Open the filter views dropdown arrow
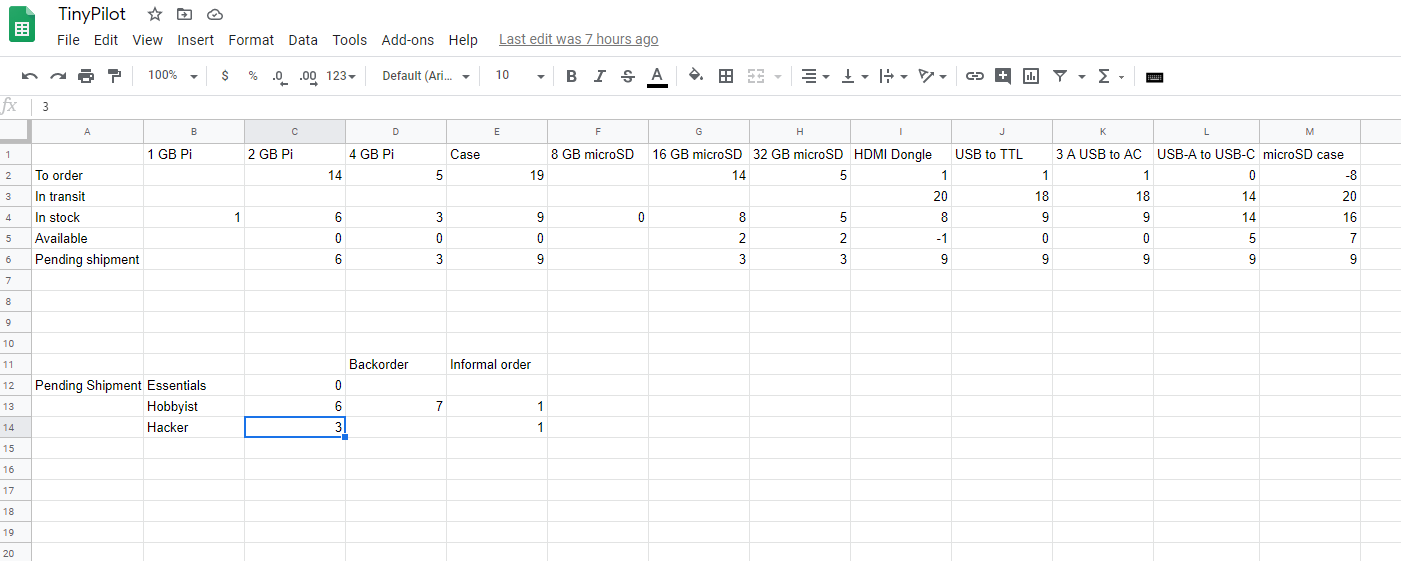Screen dimensions: 1401x561 (x=1082, y=76)
